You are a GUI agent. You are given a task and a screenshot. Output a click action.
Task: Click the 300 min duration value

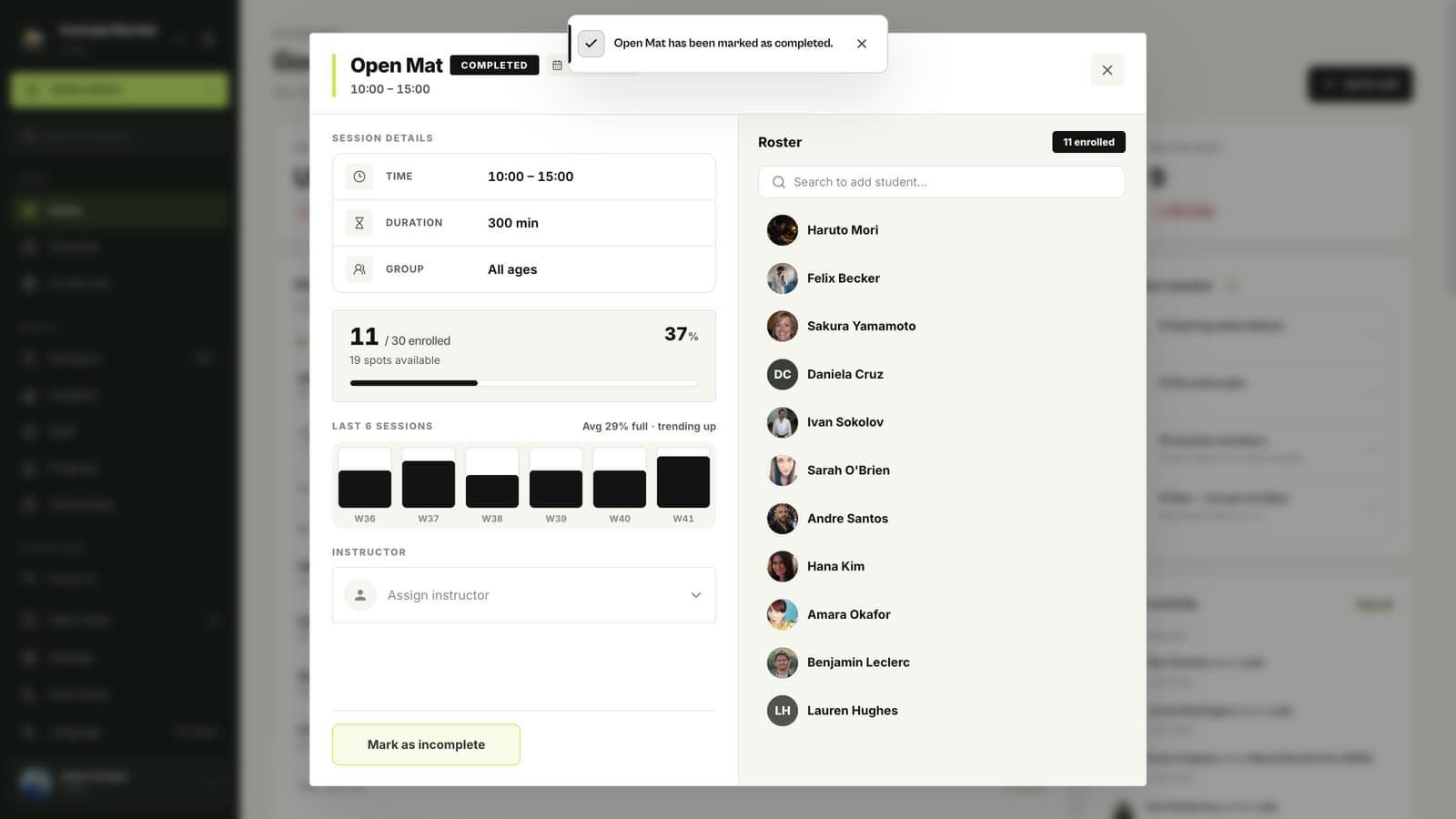point(513,223)
